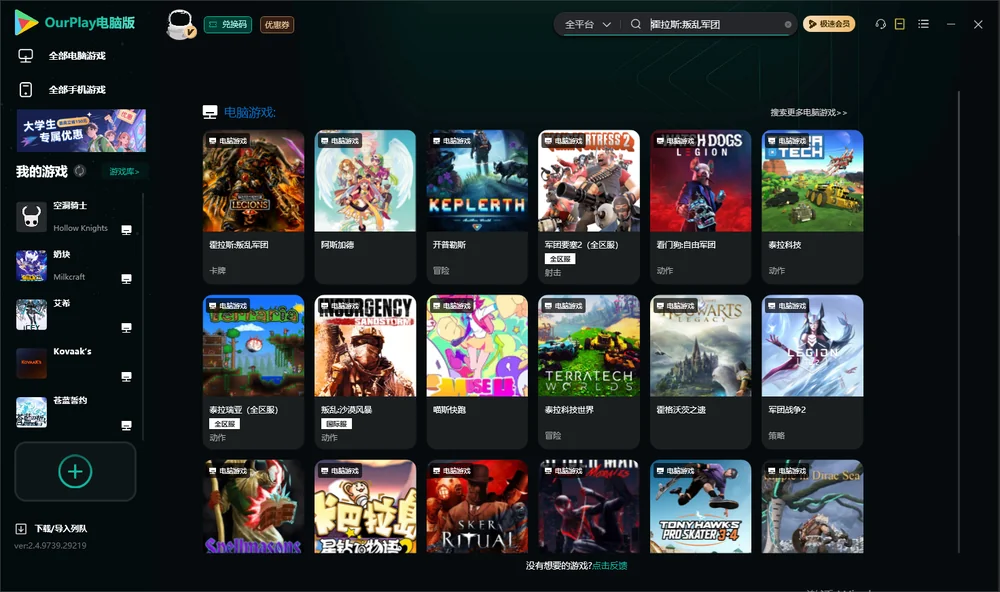Open the hamburger list menu icon
Screen dimensions: 1000x592
(923, 24)
